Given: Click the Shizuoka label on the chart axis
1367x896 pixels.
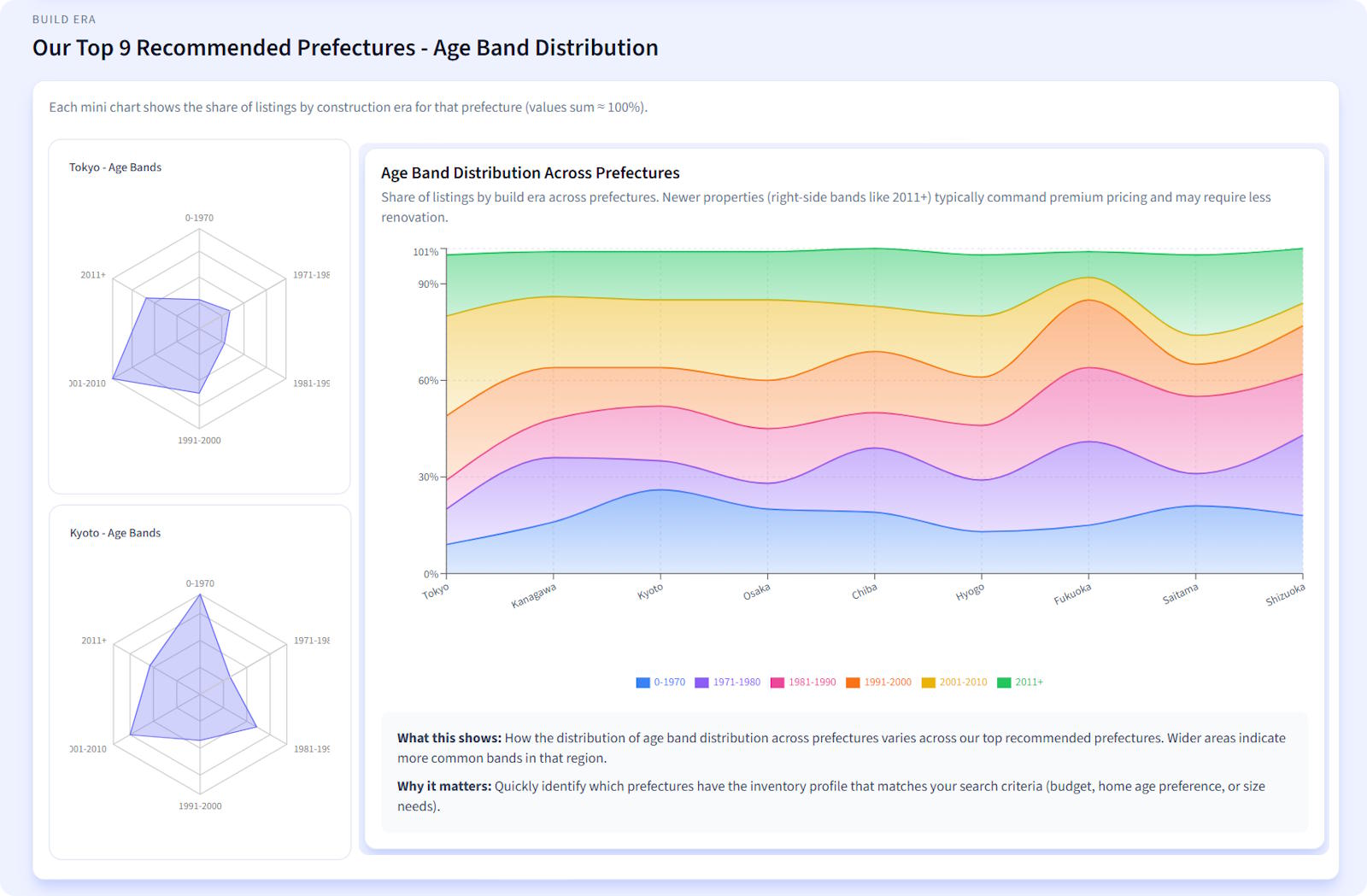Looking at the screenshot, I should click(x=1285, y=594).
